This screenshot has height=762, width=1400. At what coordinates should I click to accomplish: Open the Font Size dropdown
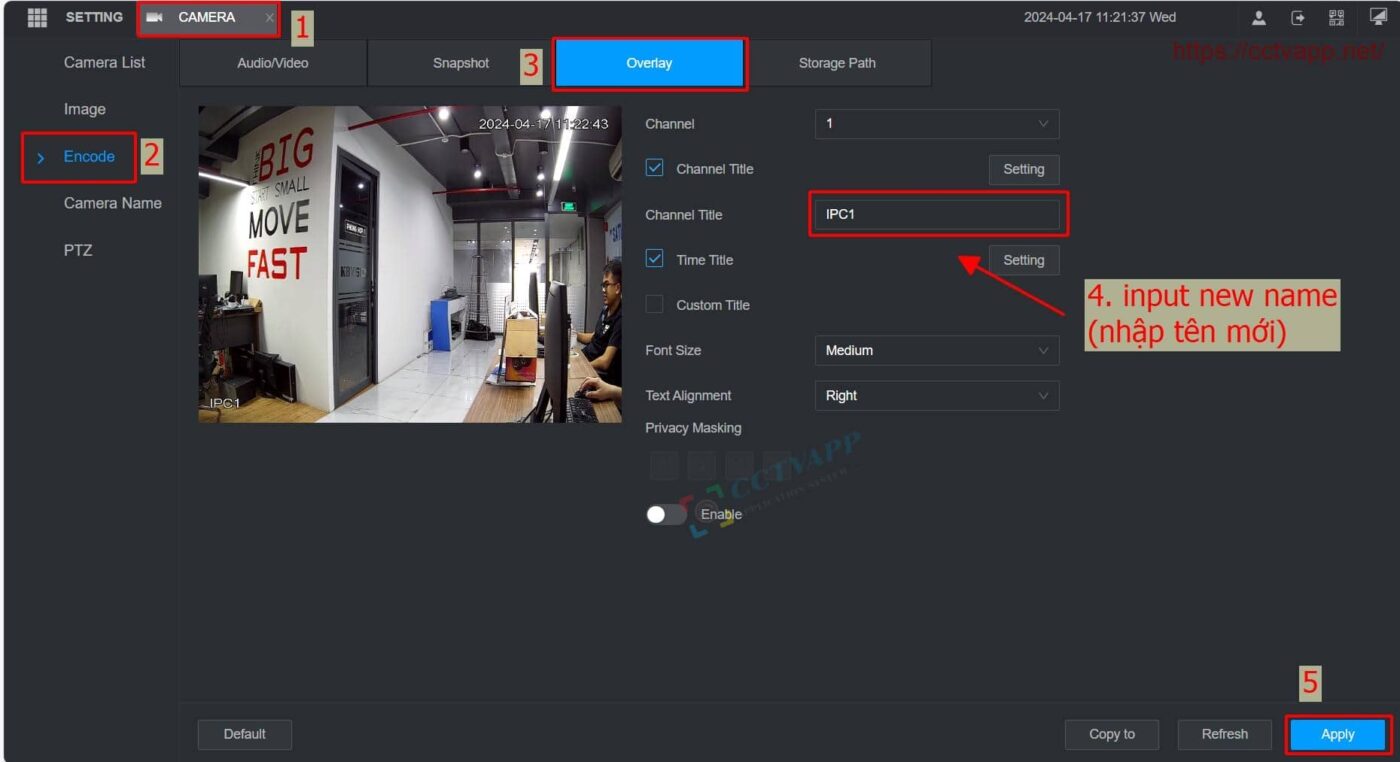tap(936, 350)
